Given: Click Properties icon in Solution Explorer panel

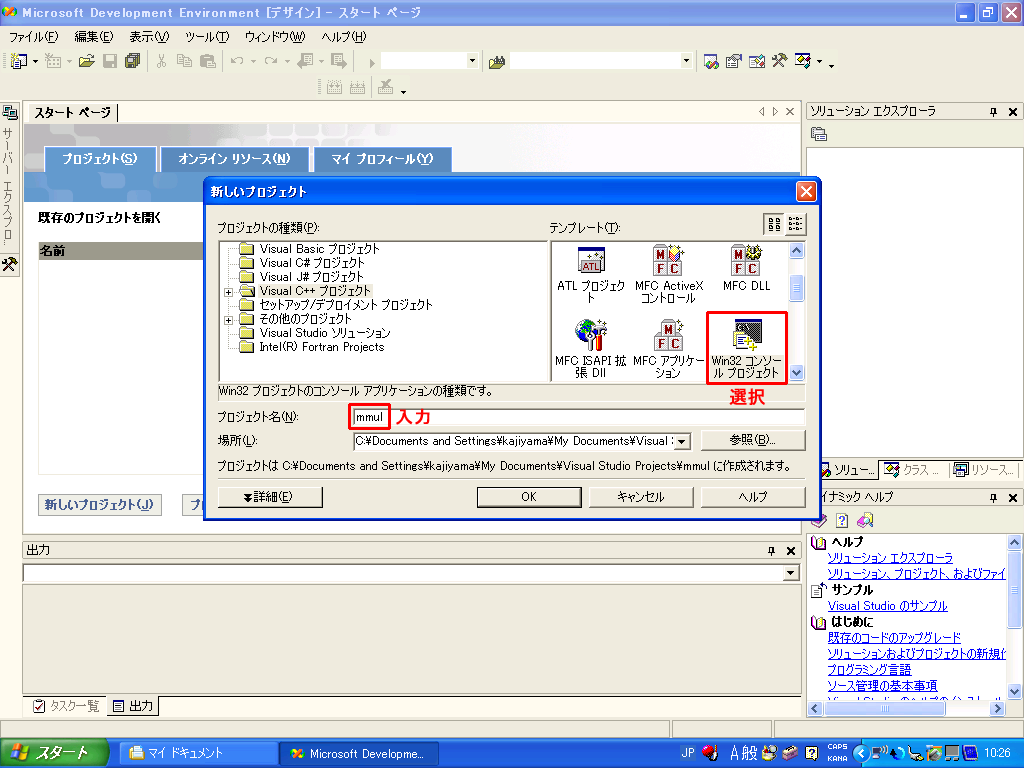Looking at the screenshot, I should 819,134.
